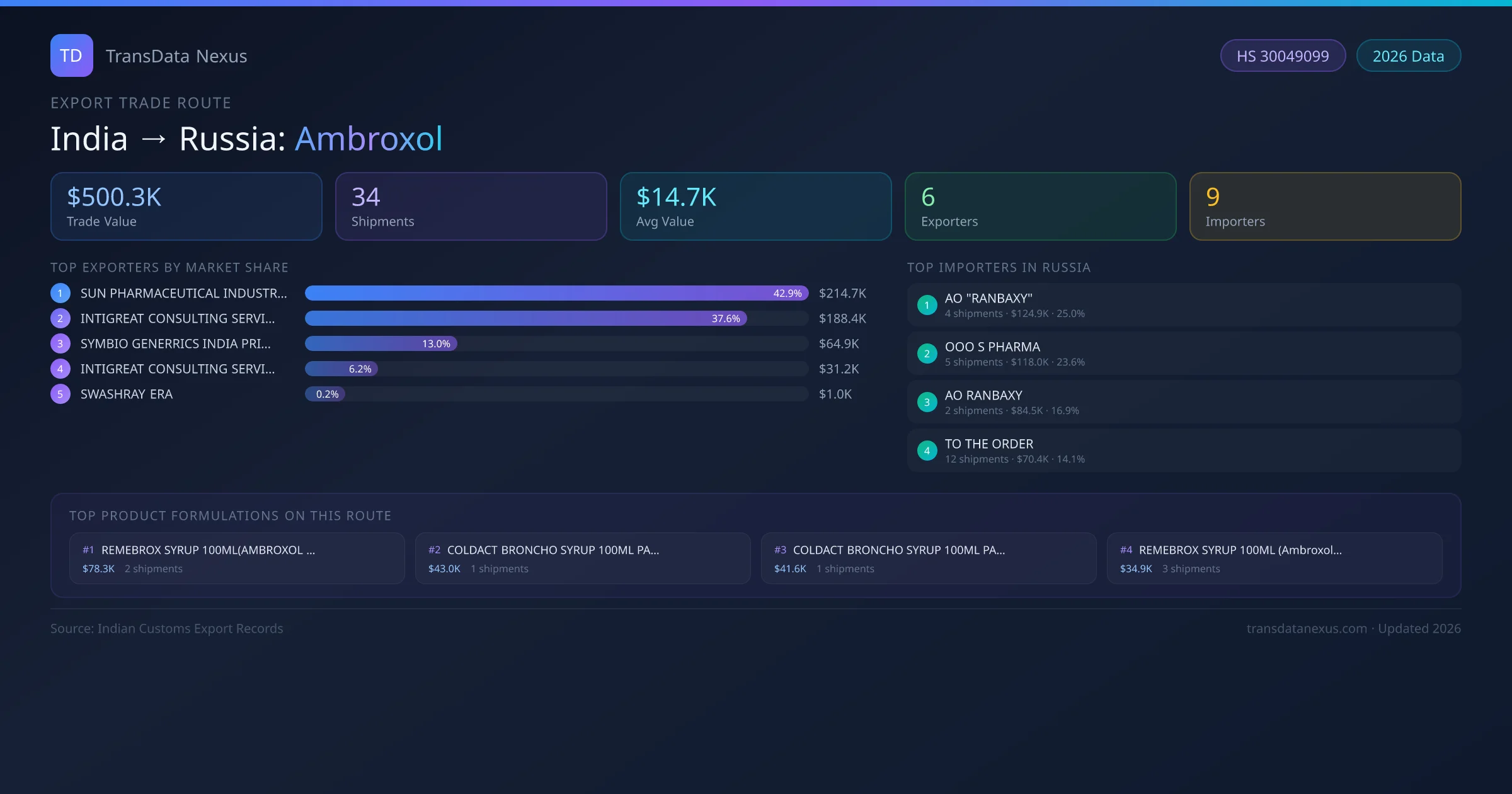Viewport: 1512px width, 794px height.
Task: Click the 42.9% market share bar
Action: [x=556, y=293]
